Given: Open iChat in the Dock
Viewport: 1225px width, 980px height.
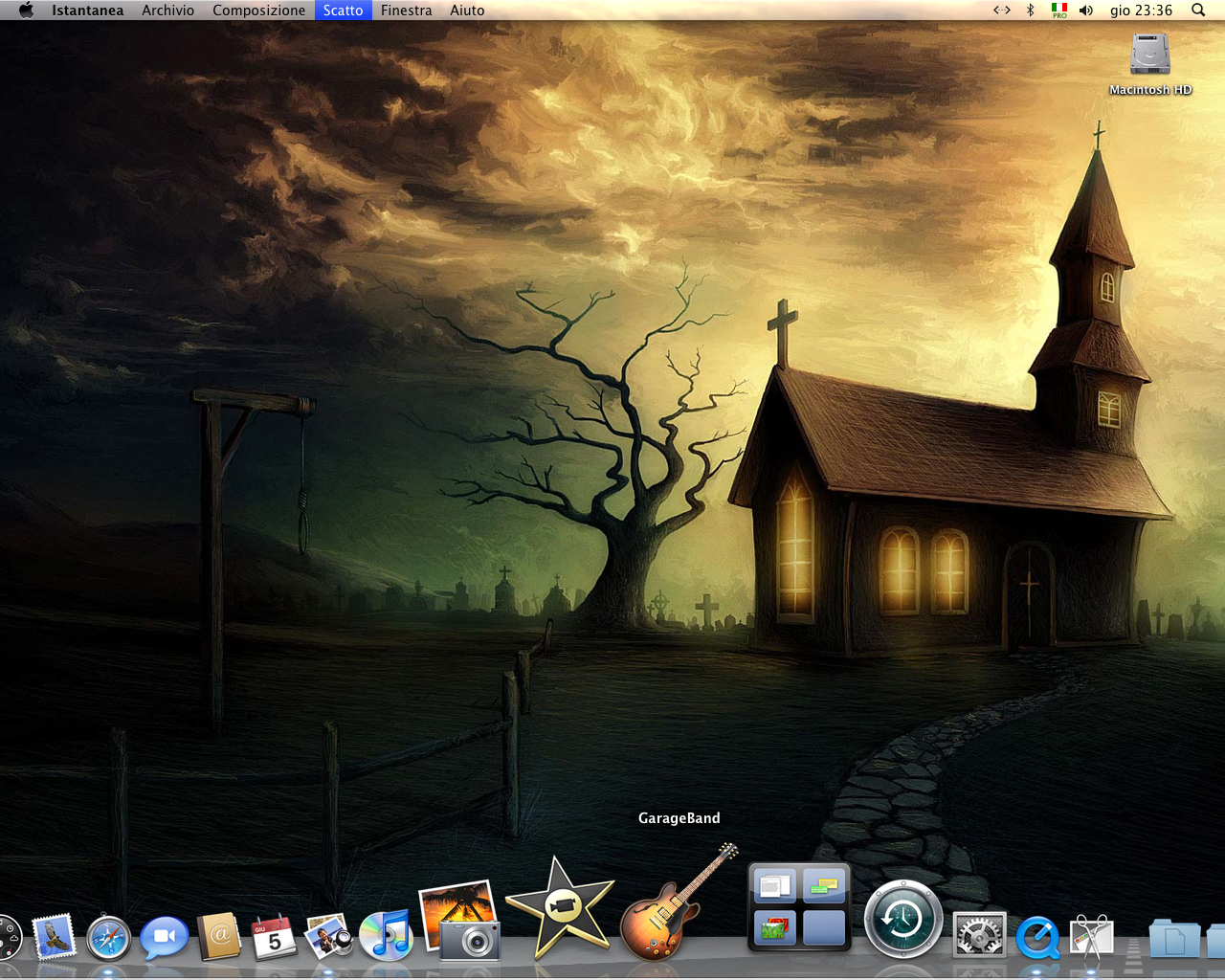Looking at the screenshot, I should (x=165, y=938).
